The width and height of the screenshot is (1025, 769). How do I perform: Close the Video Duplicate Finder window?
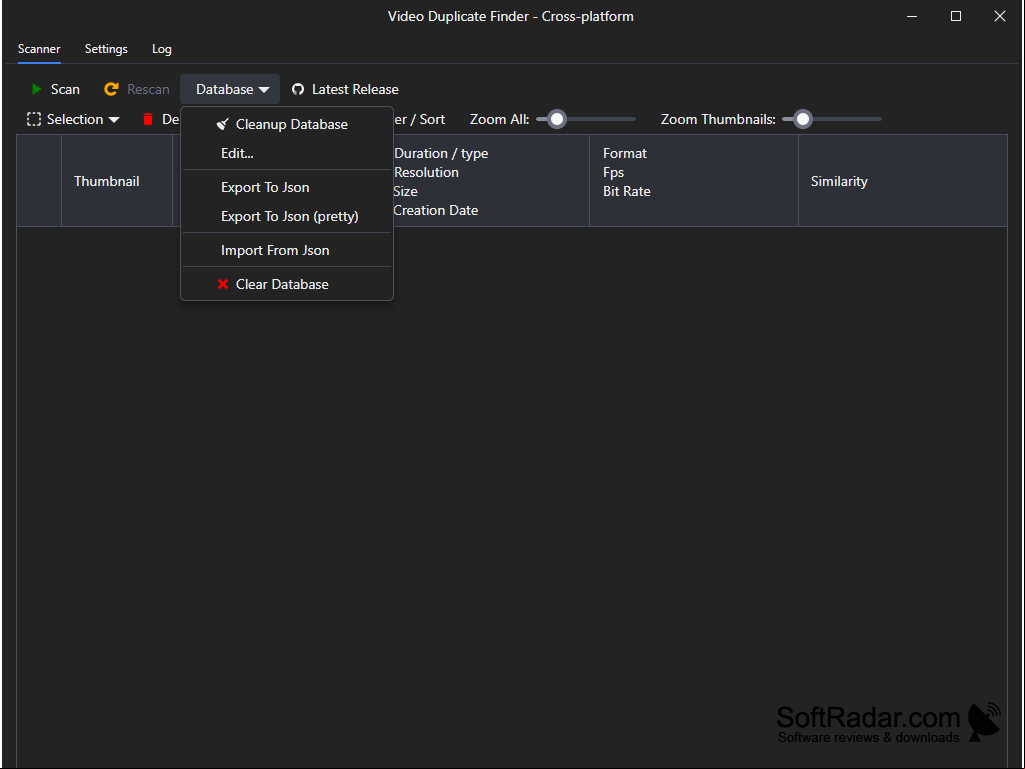point(1000,16)
